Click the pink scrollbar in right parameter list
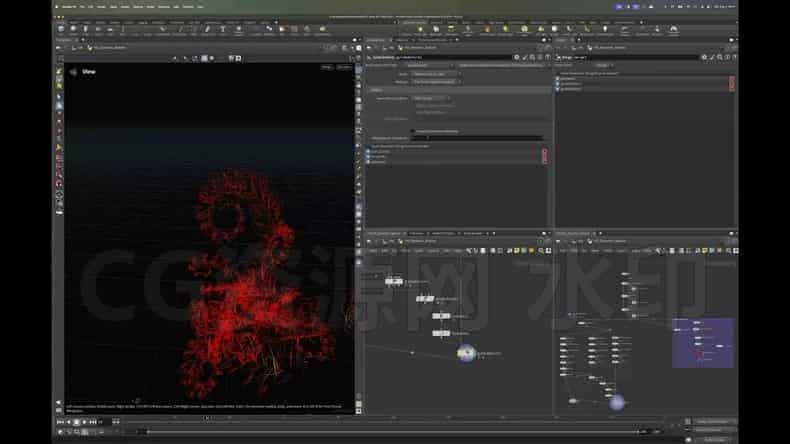Screen dimensions: 790x444 click(x=732, y=83)
